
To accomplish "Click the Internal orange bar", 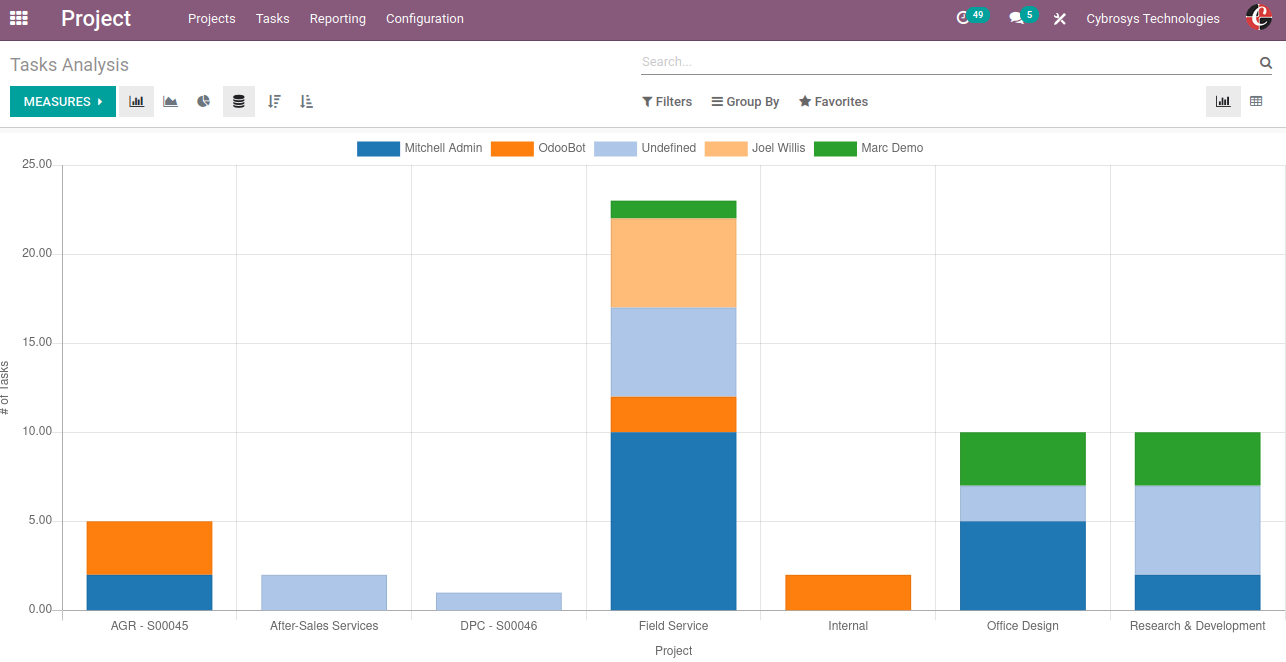I will click(x=848, y=592).
